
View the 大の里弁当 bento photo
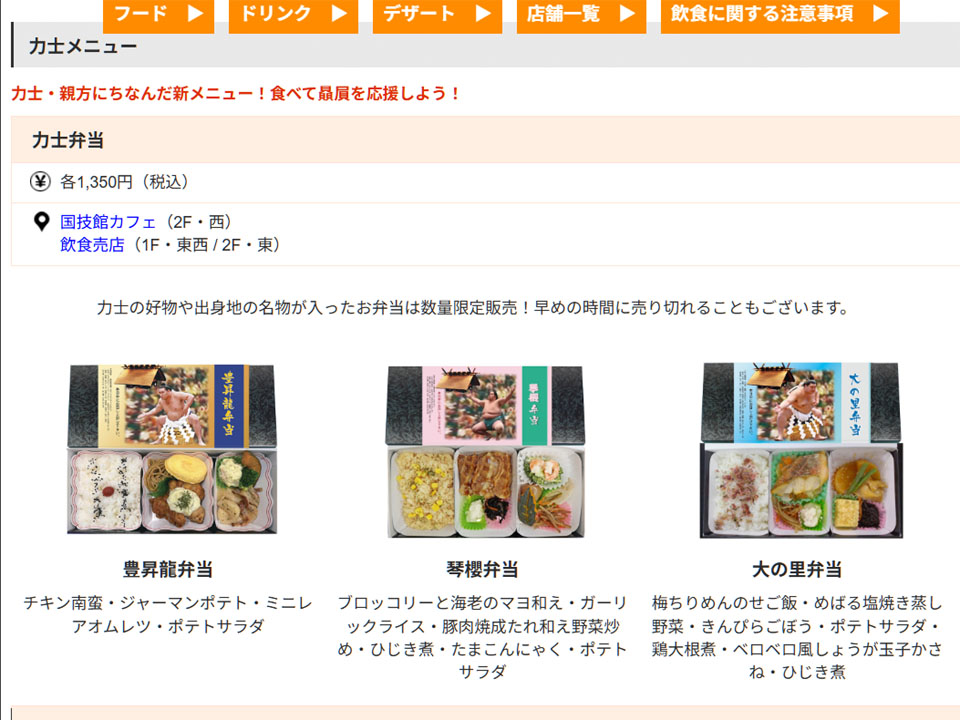point(801,451)
